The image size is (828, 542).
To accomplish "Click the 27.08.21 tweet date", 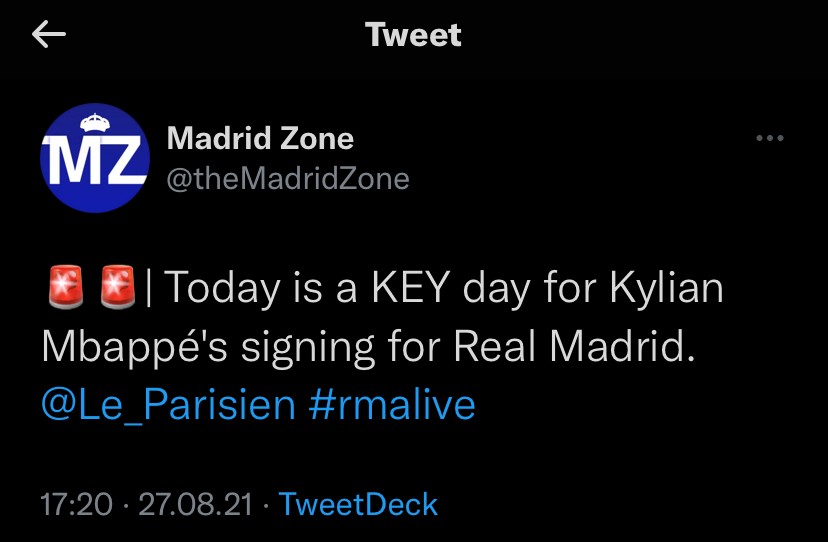I will pyautogui.click(x=195, y=504).
